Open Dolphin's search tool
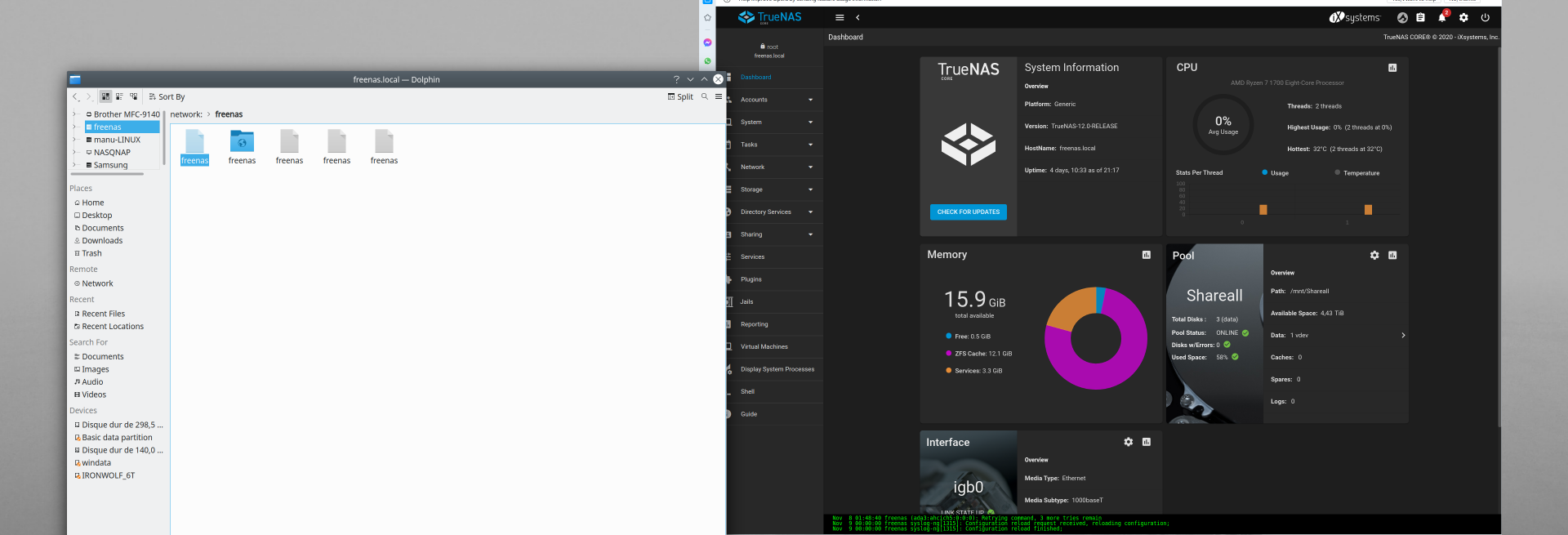 705,96
